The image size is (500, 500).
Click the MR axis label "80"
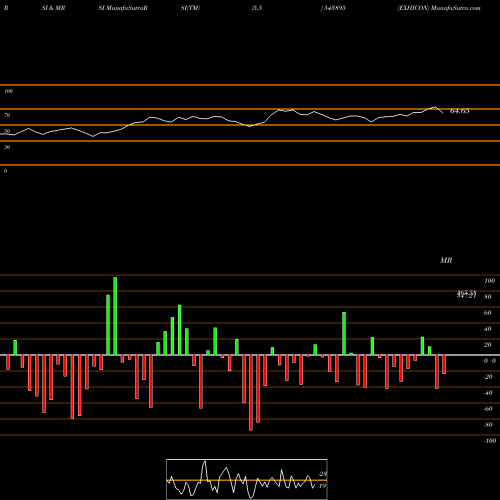coord(488,297)
